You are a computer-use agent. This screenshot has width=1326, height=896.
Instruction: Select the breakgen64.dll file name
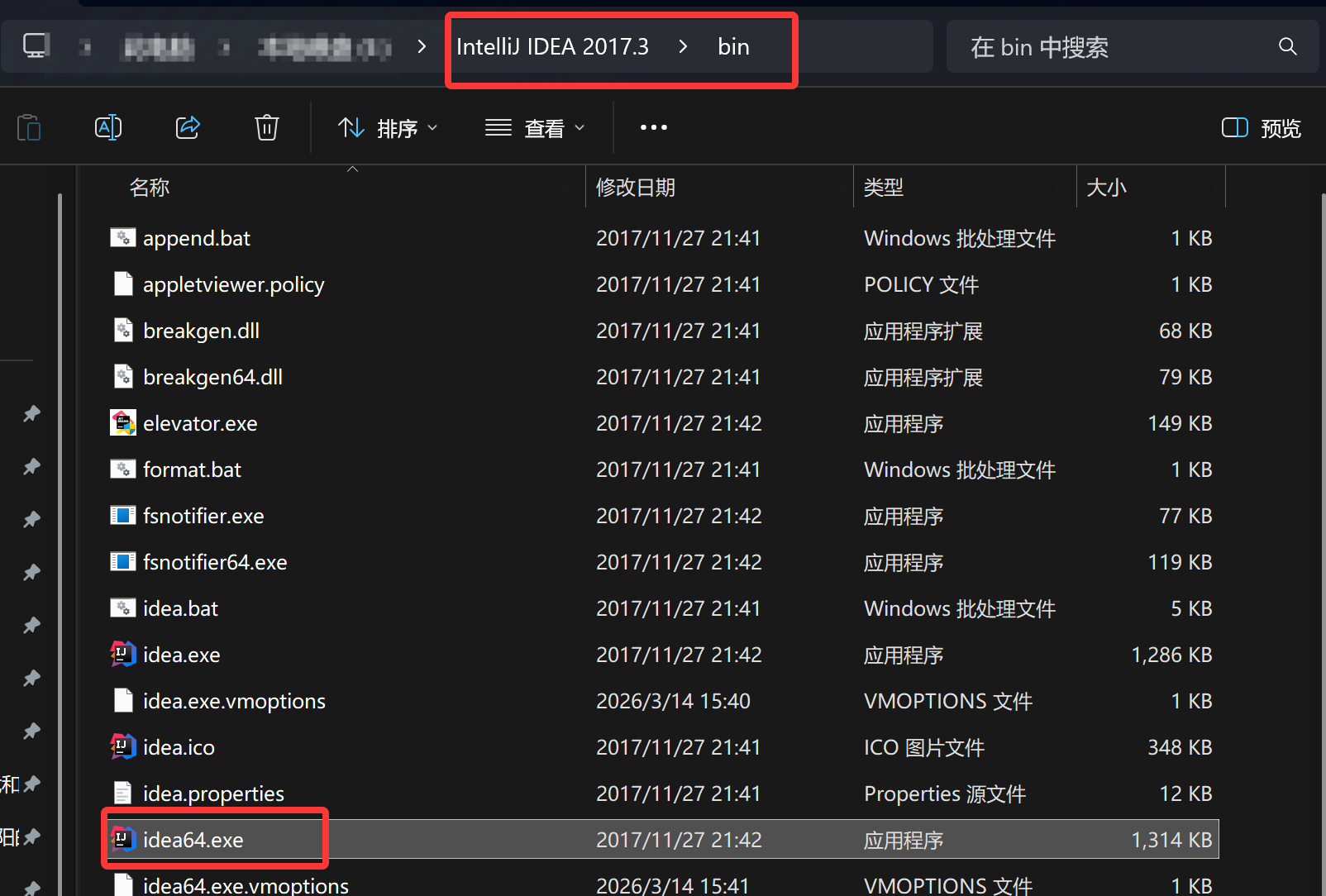213,377
